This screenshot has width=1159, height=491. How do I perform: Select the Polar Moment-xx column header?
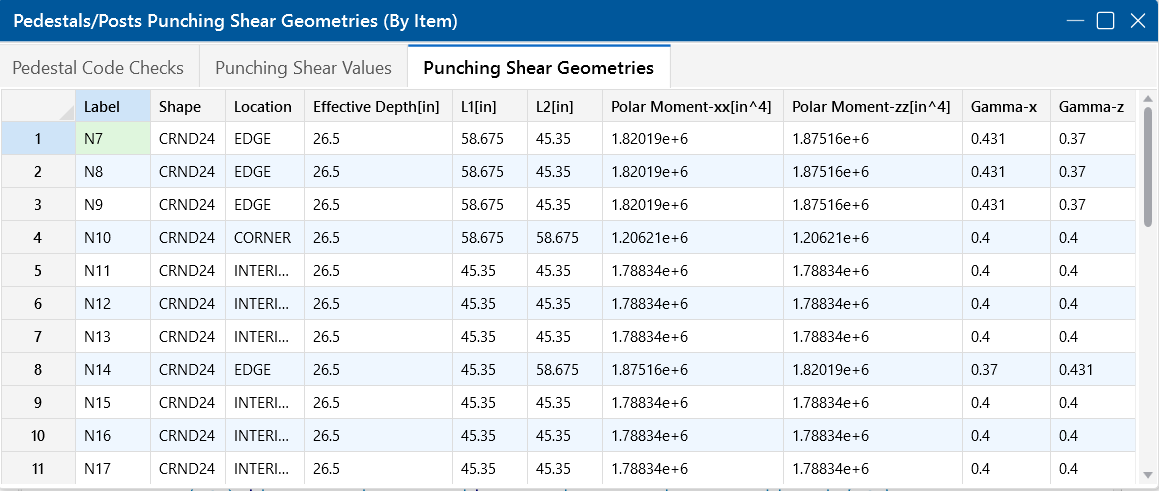pyautogui.click(x=691, y=107)
